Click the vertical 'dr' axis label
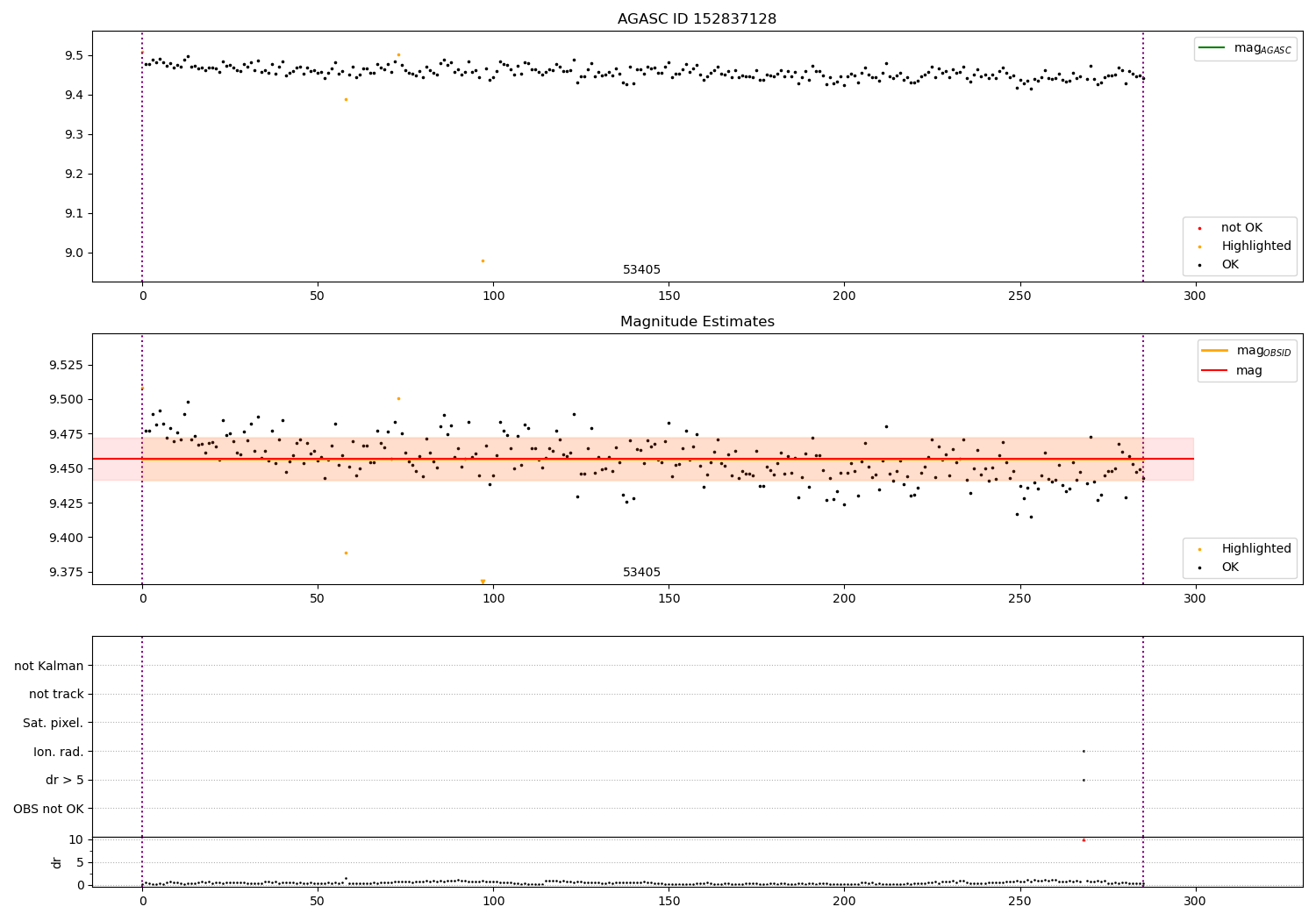The width and height of the screenshot is (1316, 921). 57,862
